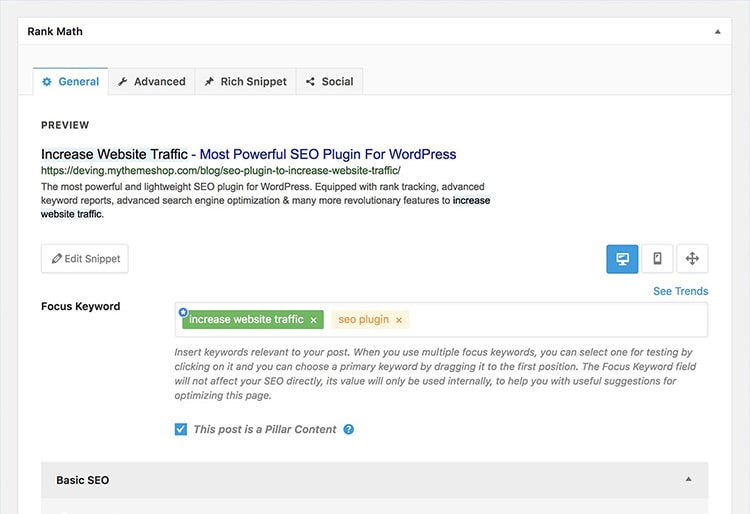Switch to the Social tab
This screenshot has width=750, height=514.
pyautogui.click(x=330, y=82)
